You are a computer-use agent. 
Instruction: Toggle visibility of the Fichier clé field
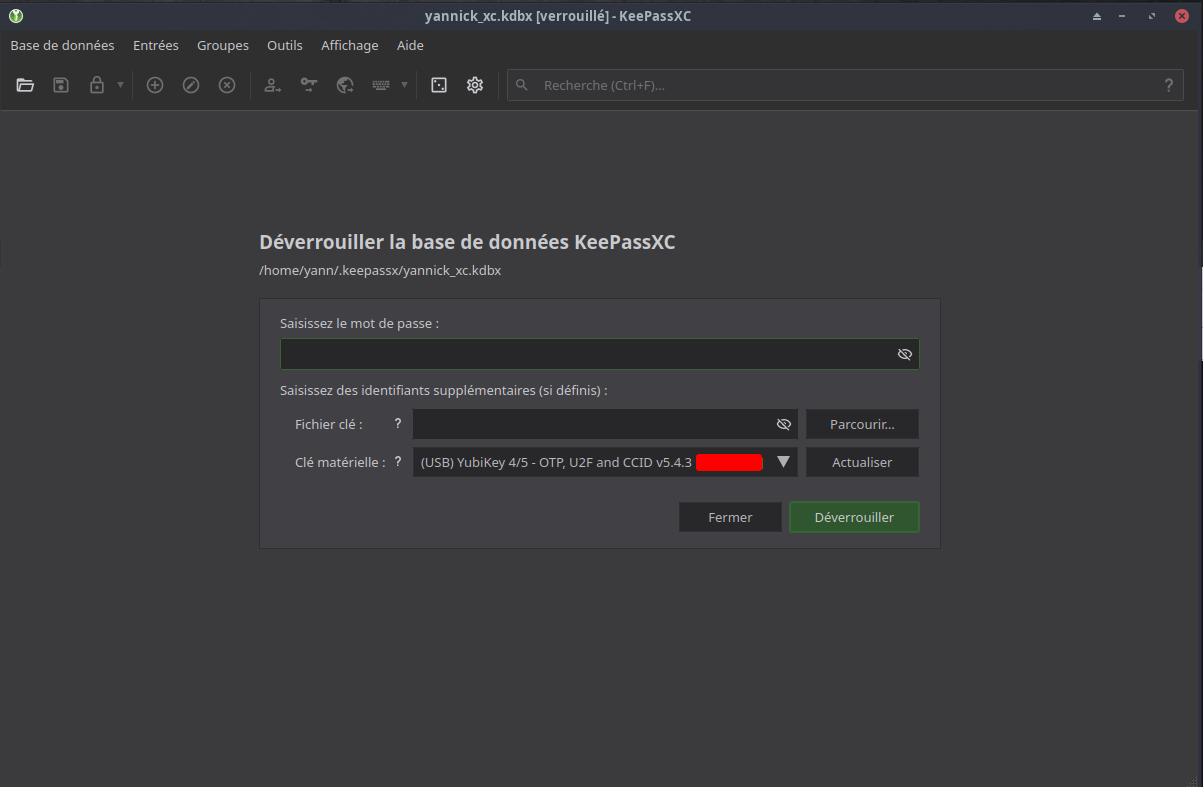784,424
